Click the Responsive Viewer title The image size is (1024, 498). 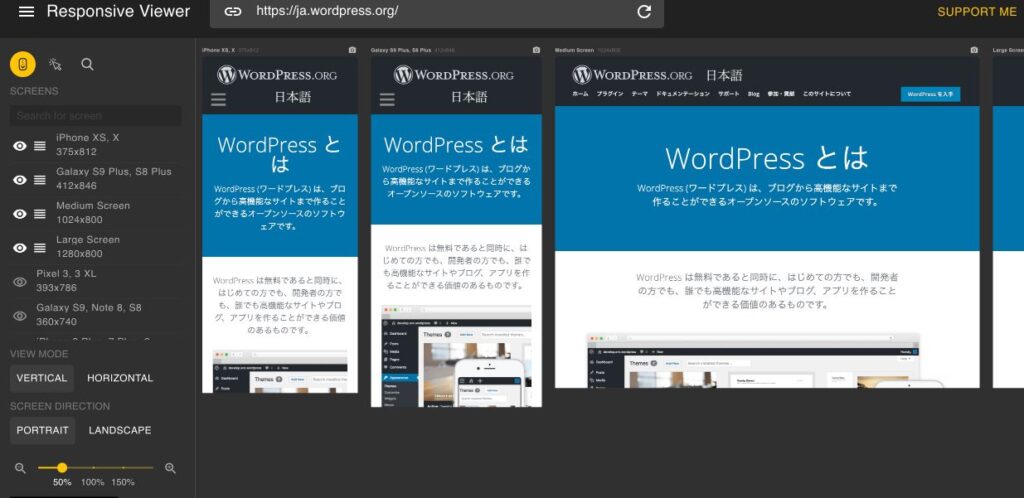tap(118, 11)
